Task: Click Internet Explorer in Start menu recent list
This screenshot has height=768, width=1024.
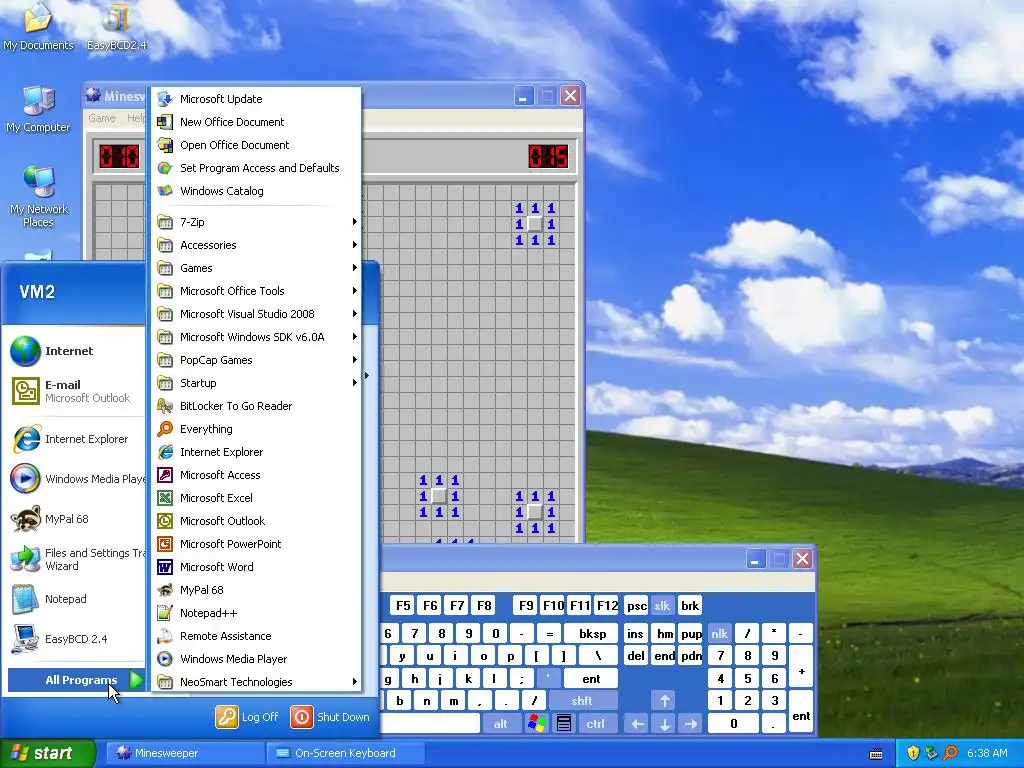Action: (x=76, y=440)
